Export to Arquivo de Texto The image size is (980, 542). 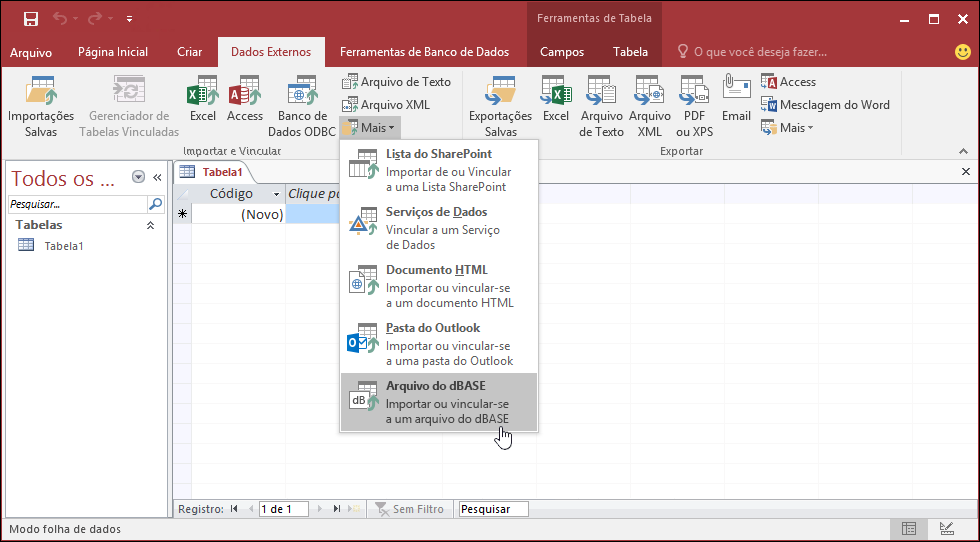click(x=601, y=106)
